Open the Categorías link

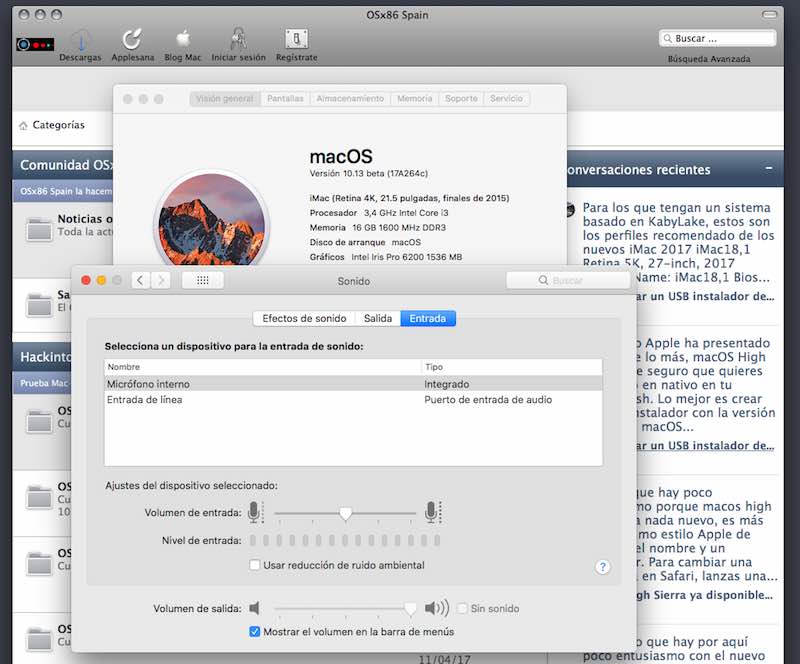[59, 125]
